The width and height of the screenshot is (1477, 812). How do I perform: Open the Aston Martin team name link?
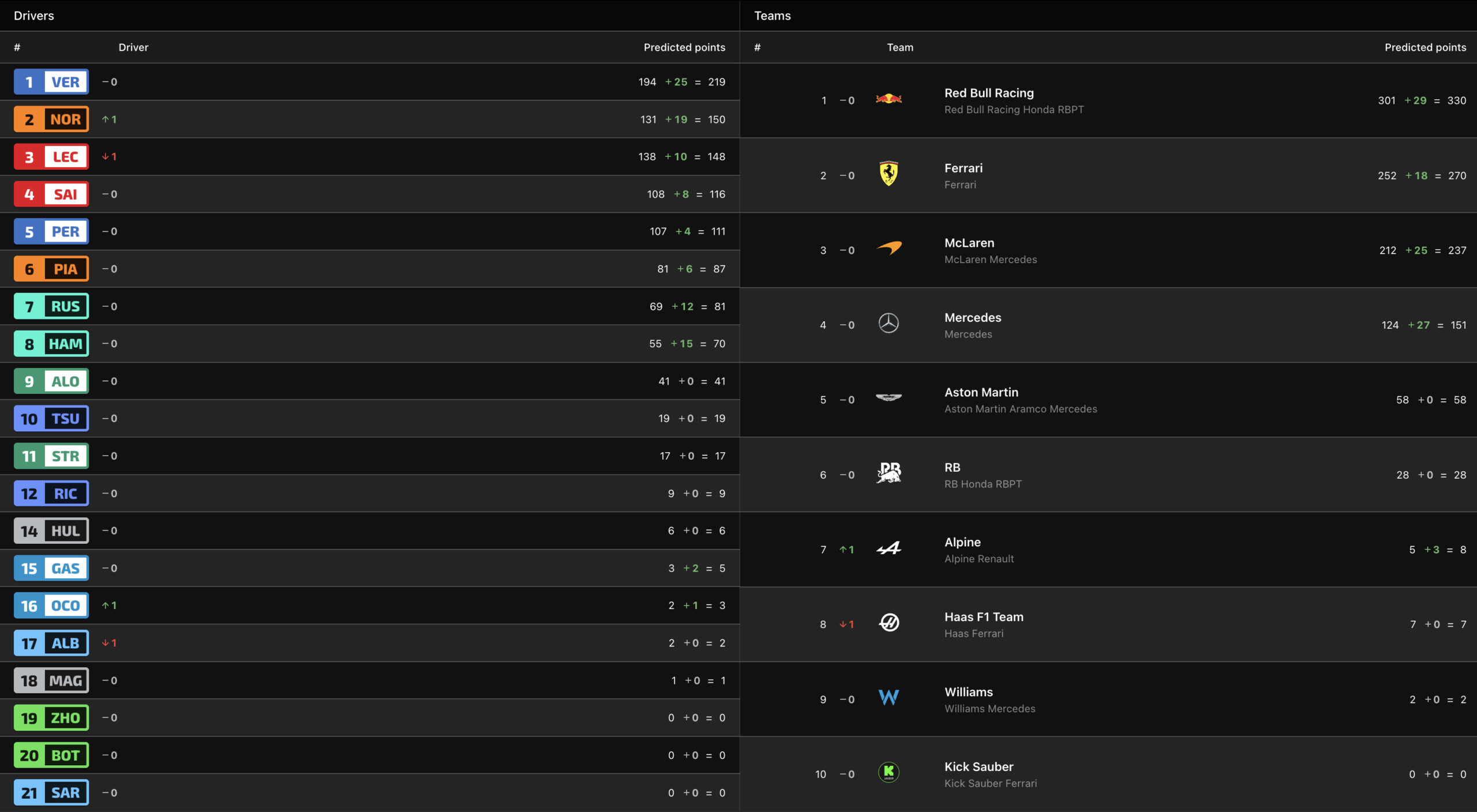point(981,392)
